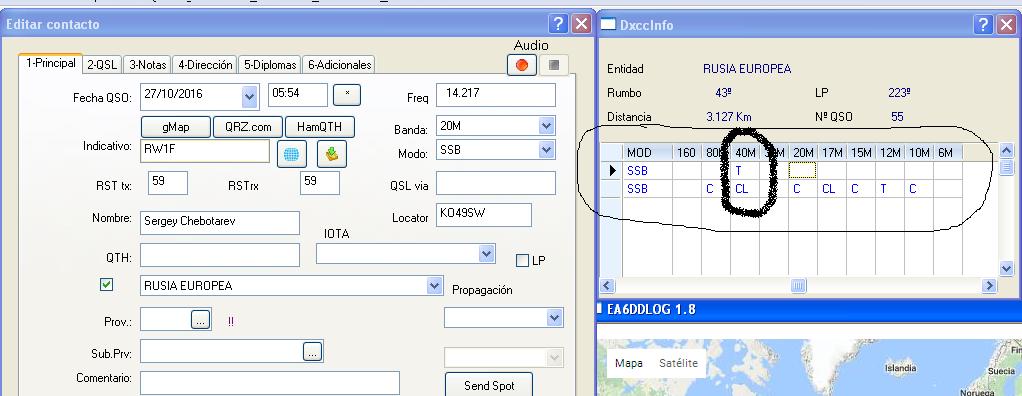Screen dimensions: 1022x396
Task: Open the help button of DxccInfo window
Action: 984,25
